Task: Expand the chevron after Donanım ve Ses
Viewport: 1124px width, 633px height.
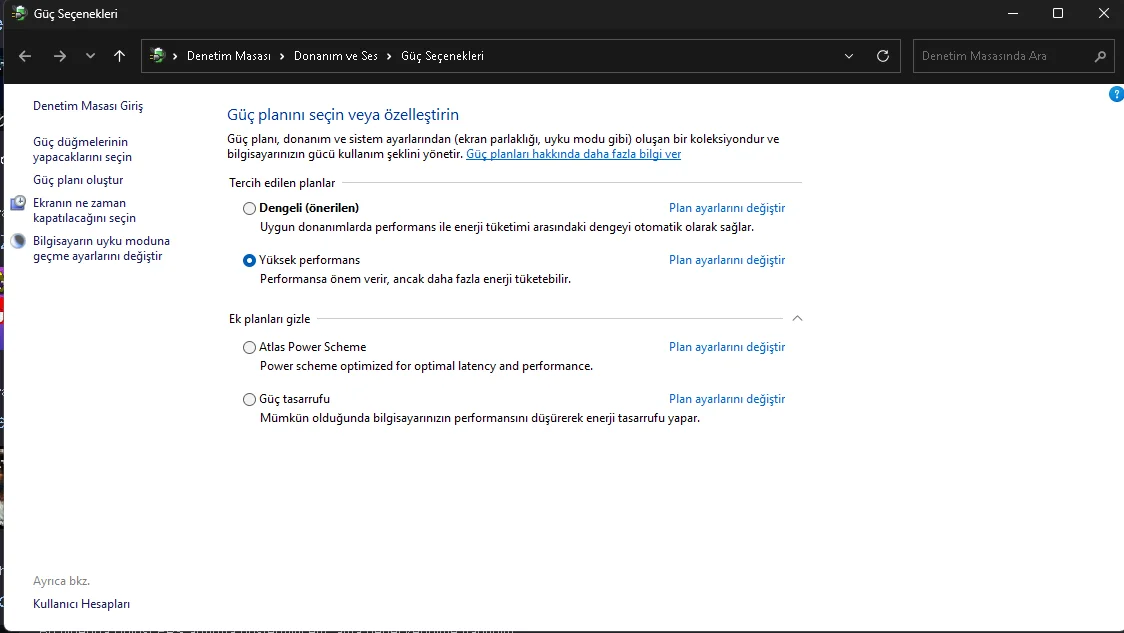Action: 389,56
